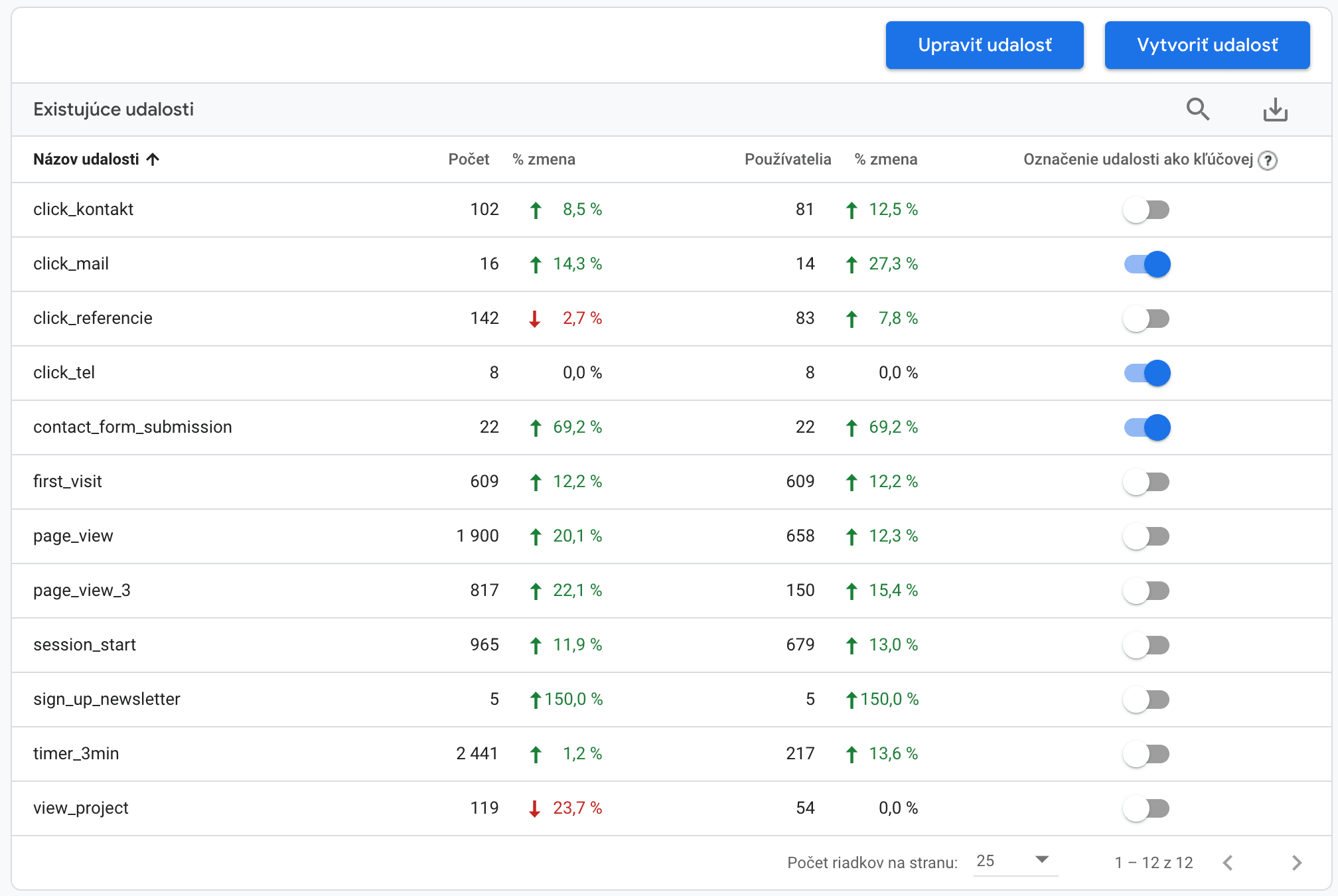Screen dimensions: 1338x896
Task: Toggle the first_visit key event switch
Action: pos(1146,482)
